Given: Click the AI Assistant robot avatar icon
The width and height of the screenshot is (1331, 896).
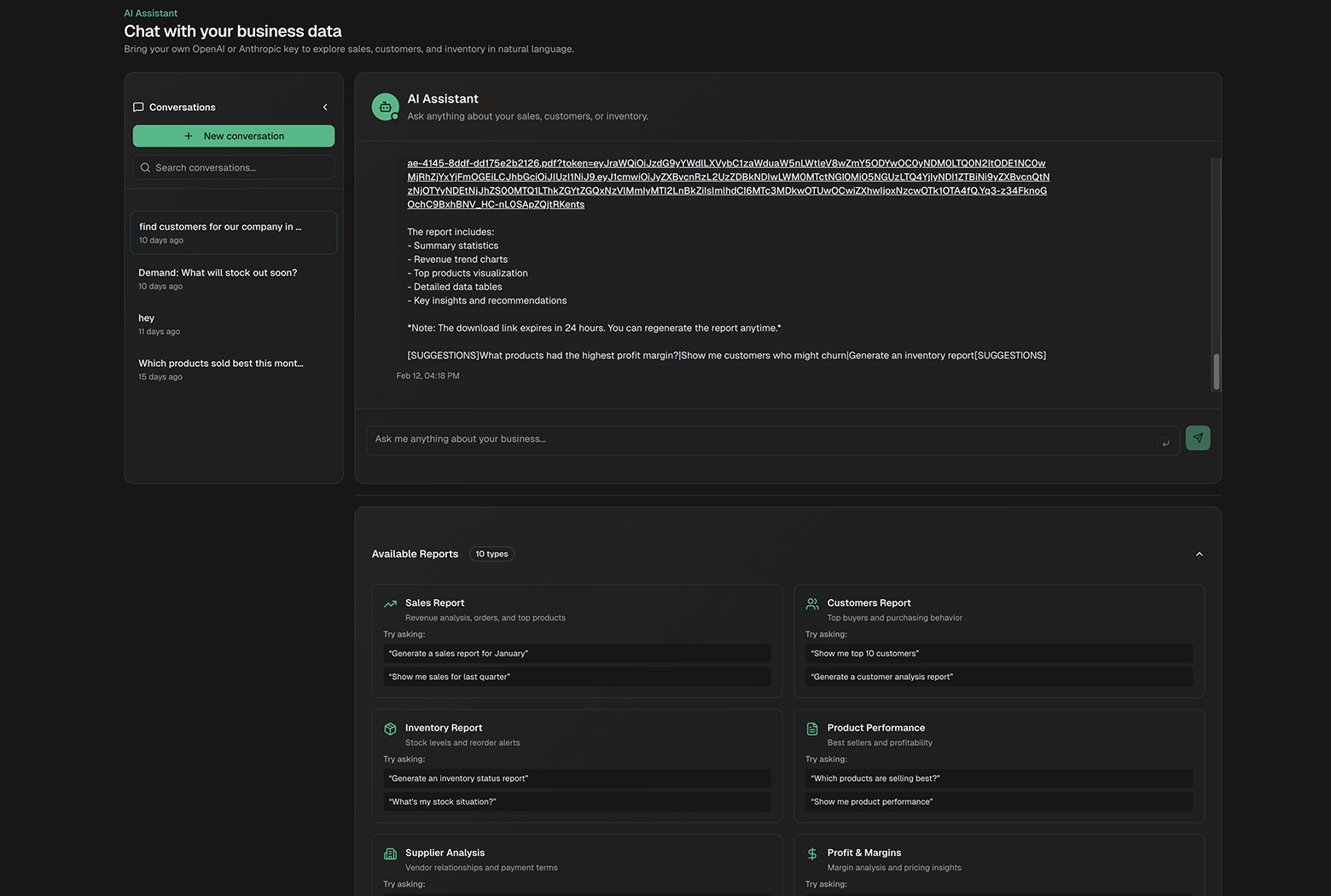Looking at the screenshot, I should pyautogui.click(x=385, y=106).
